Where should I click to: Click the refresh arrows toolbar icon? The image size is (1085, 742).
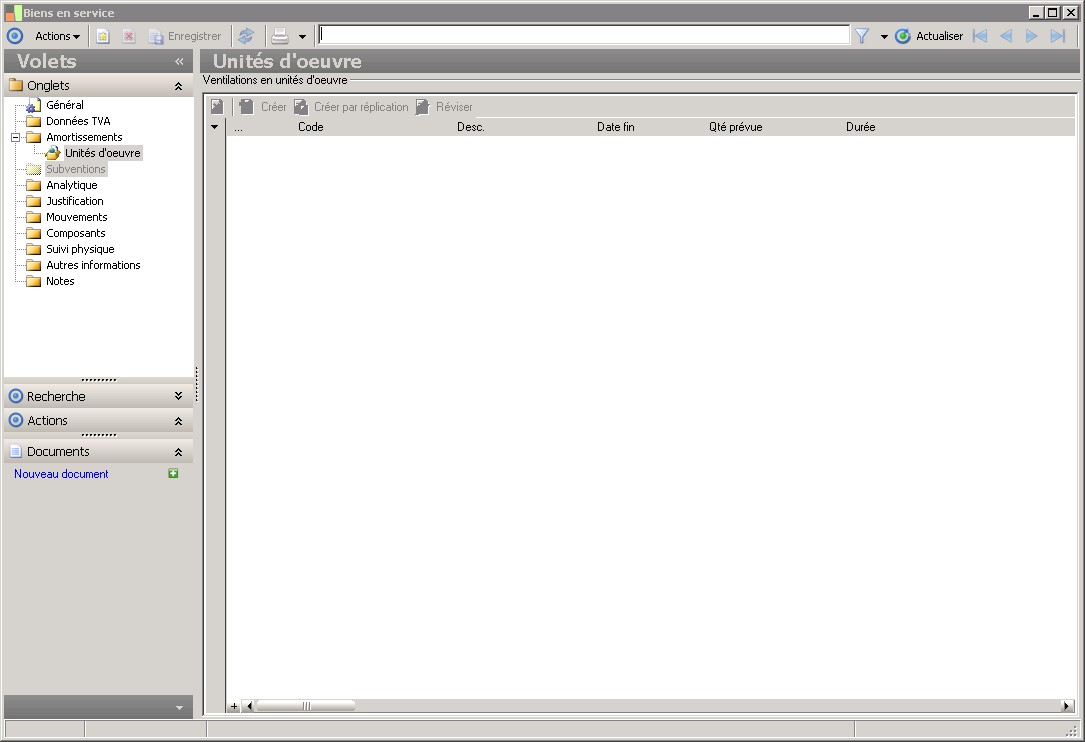[246, 36]
